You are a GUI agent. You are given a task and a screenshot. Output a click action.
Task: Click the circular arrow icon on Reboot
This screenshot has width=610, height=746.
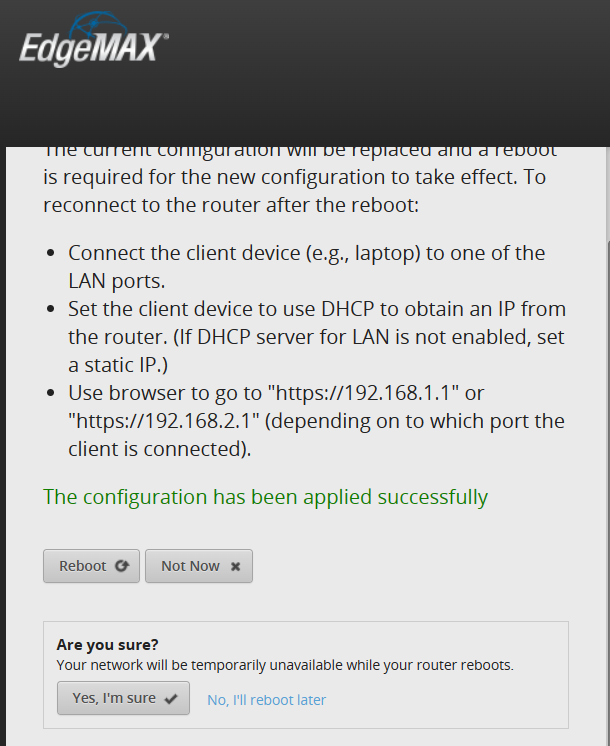(122, 566)
